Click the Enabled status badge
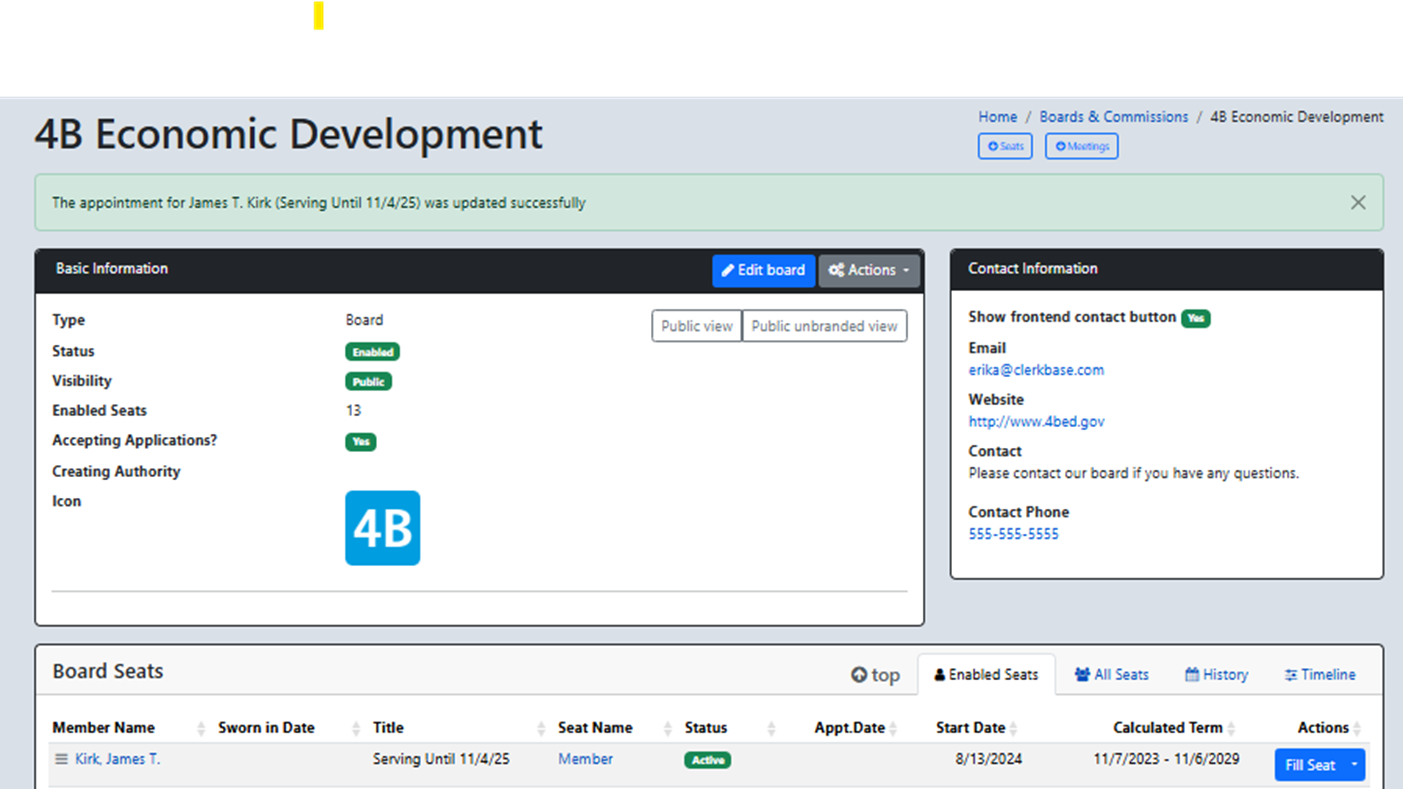 click(372, 352)
